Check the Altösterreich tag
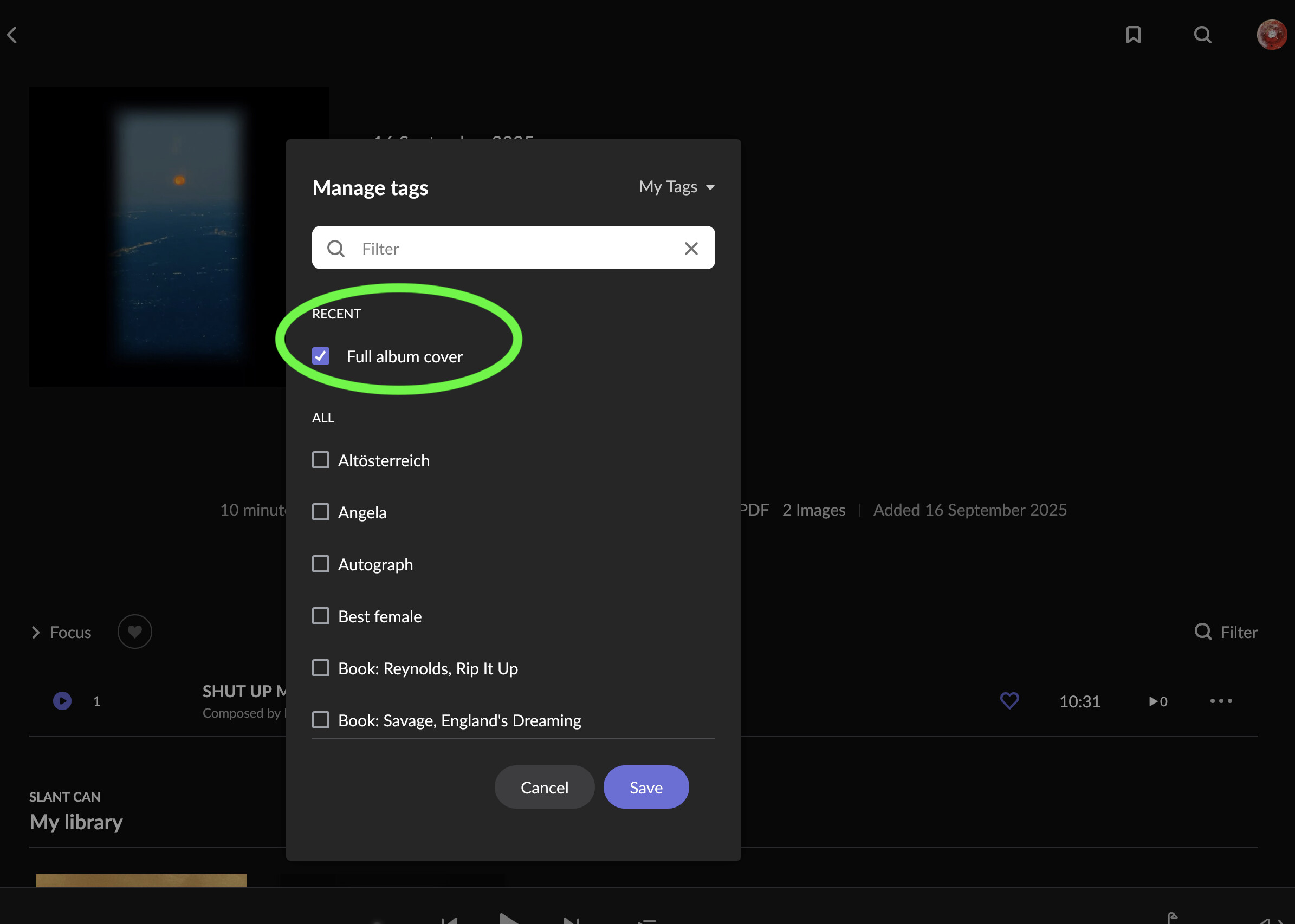Image resolution: width=1295 pixels, height=924 pixels. (x=320, y=460)
